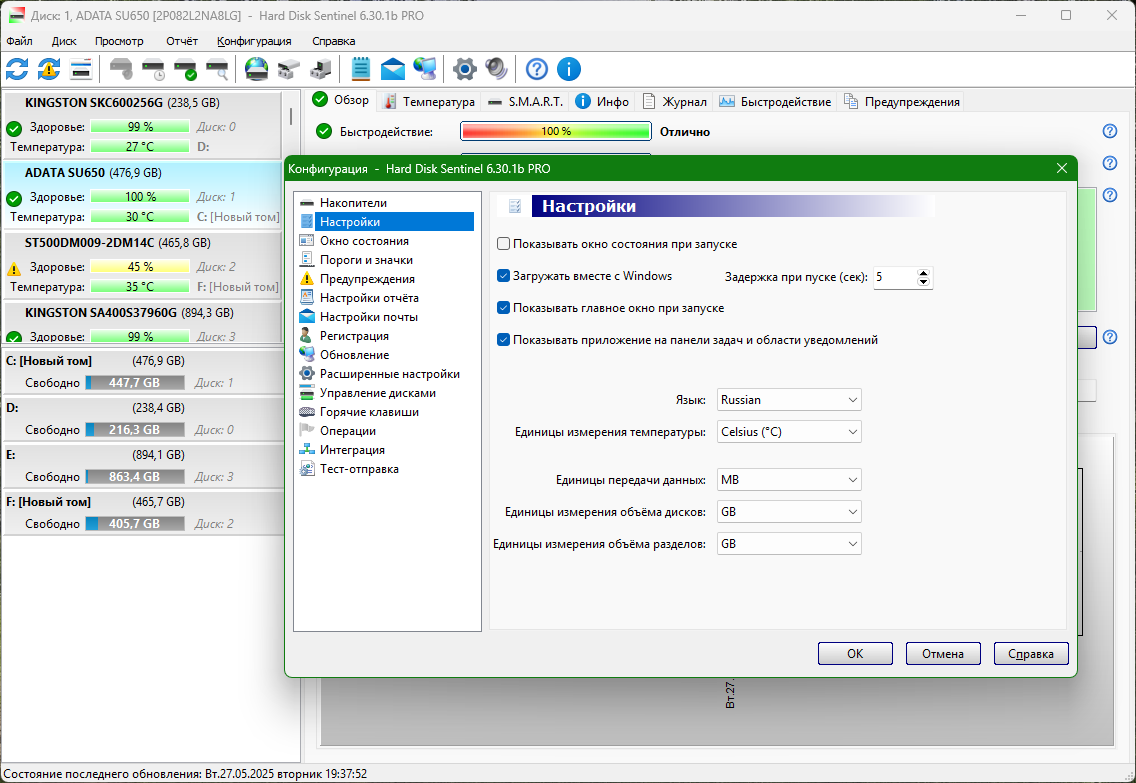Click the refresh disks toolbar icon
This screenshot has width=1136, height=783.
coord(17,70)
